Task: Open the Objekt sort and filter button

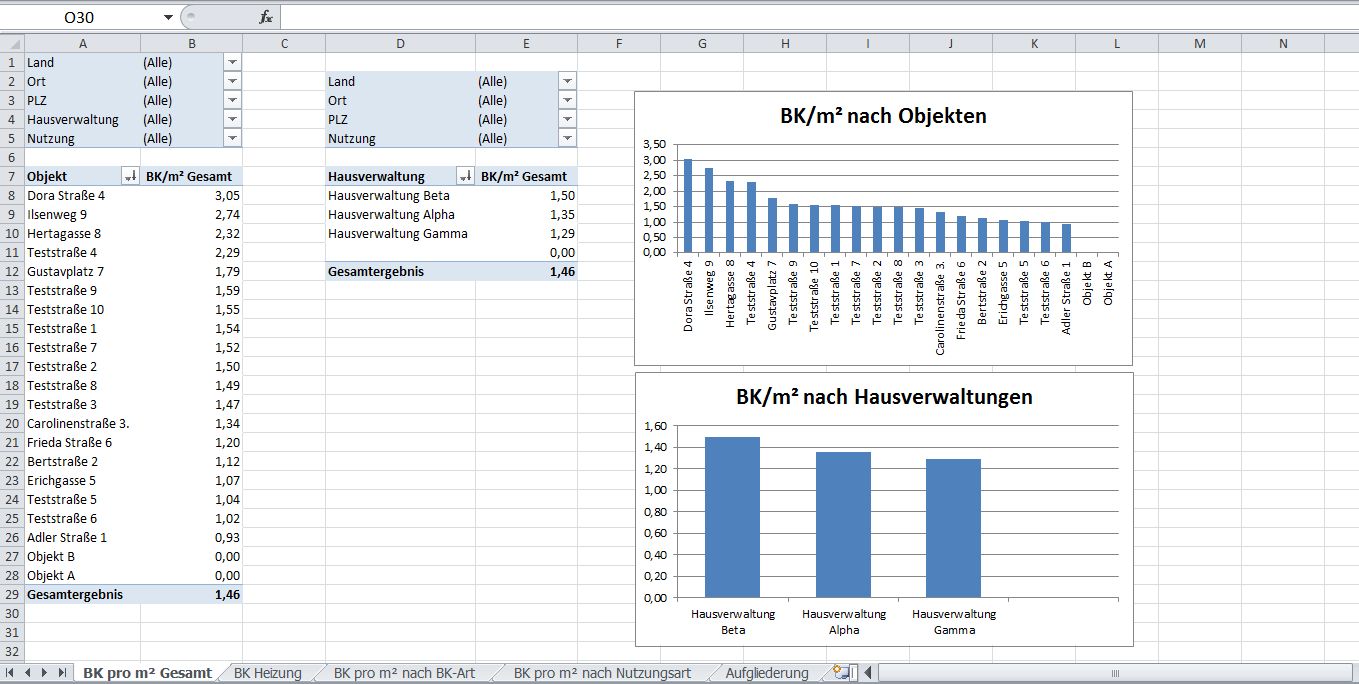Action: (130, 176)
